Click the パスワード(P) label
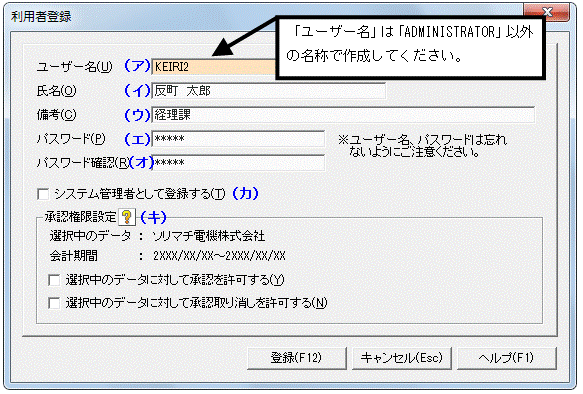 click(71, 139)
